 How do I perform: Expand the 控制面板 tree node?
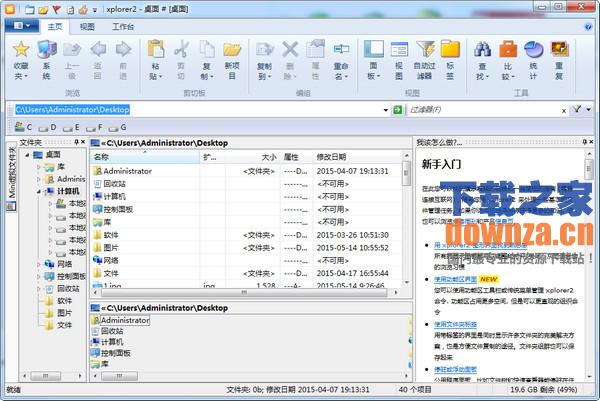pyautogui.click(x=39, y=276)
